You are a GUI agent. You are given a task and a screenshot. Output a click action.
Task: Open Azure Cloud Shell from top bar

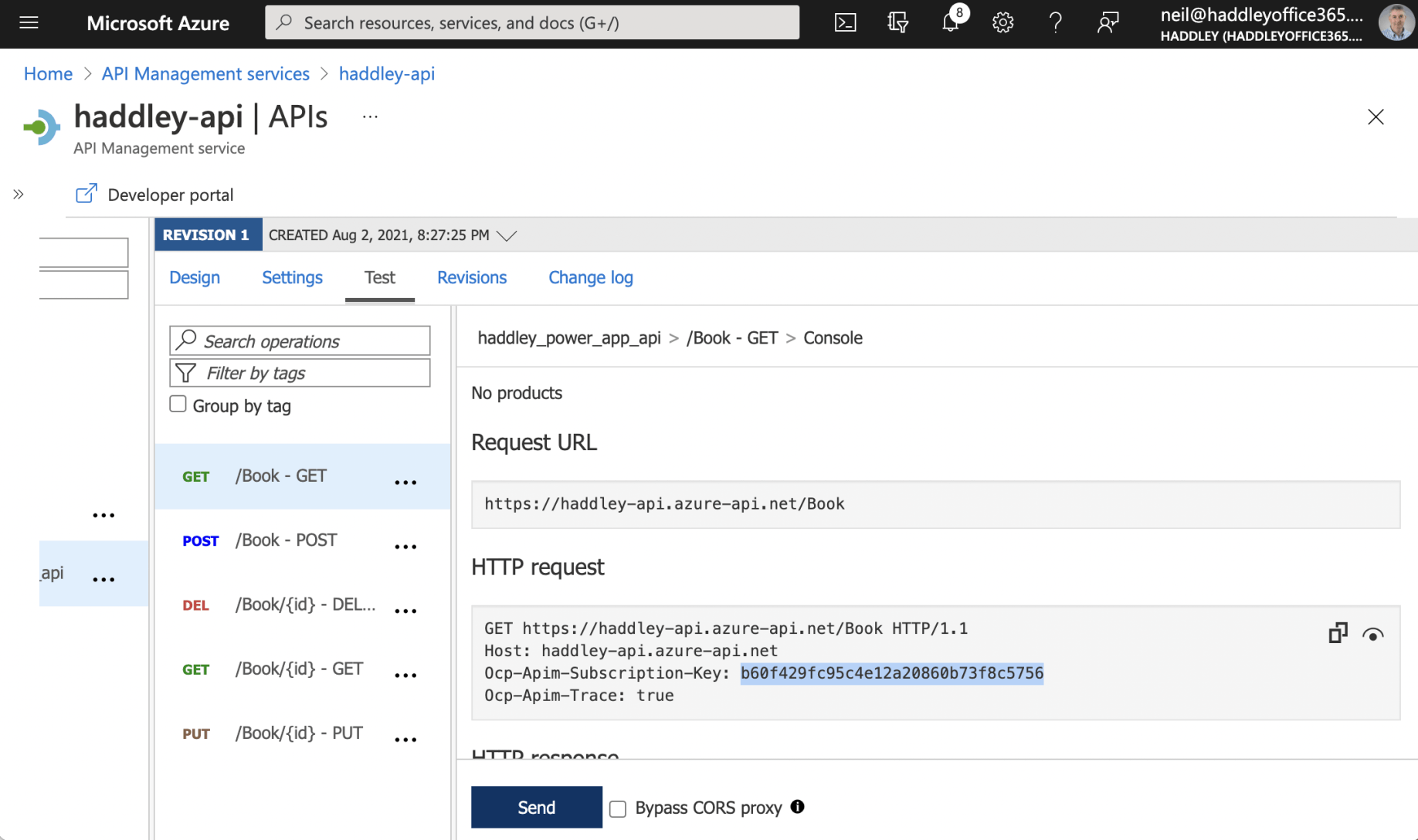[x=845, y=23]
